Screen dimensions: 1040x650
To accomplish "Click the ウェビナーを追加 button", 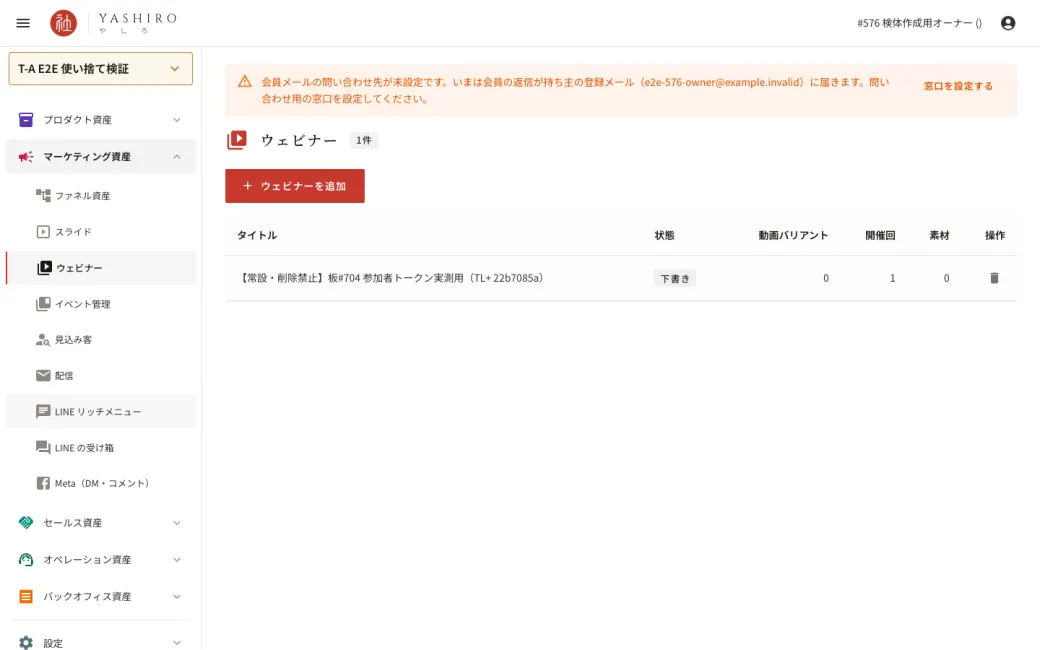I will (x=294, y=186).
